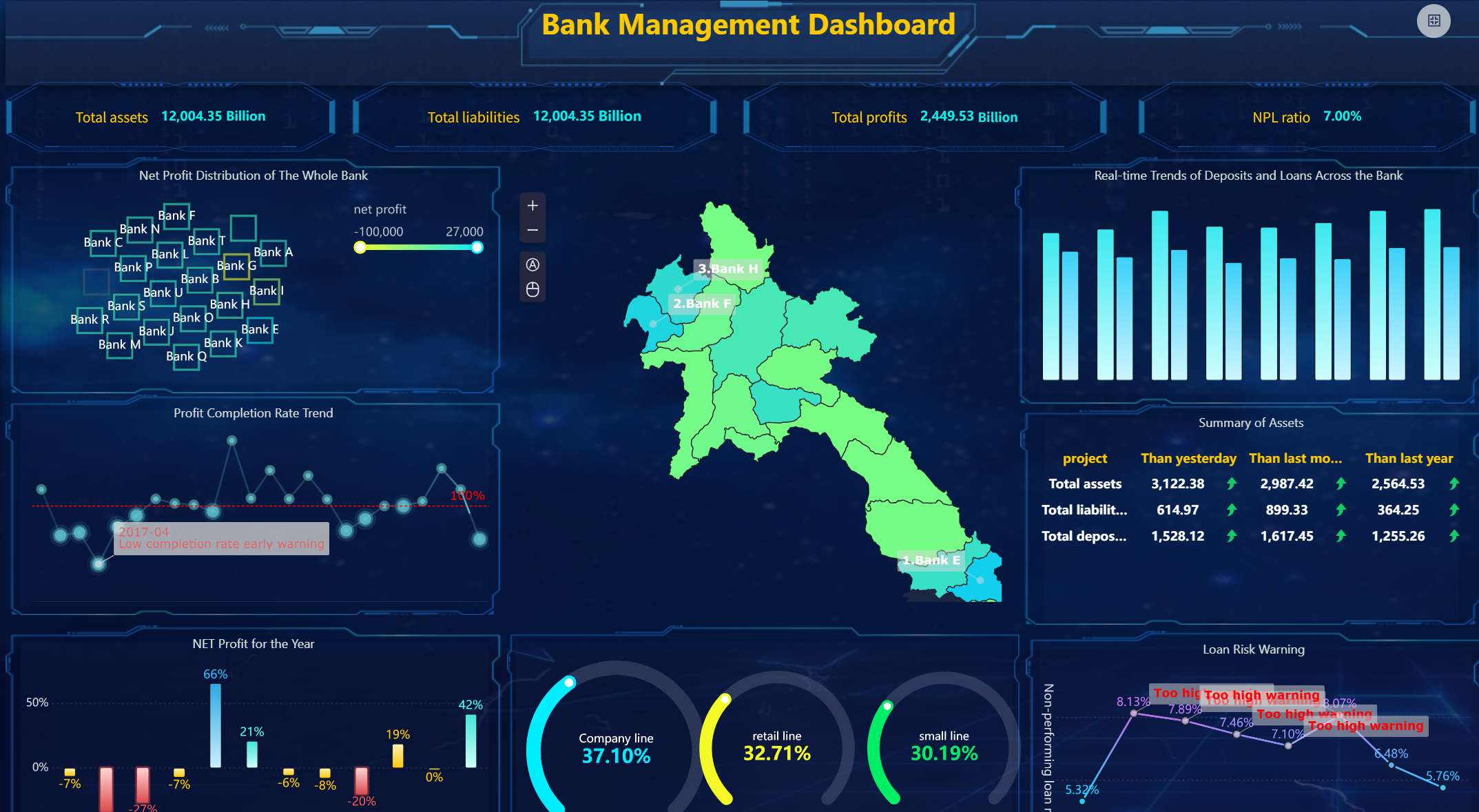Click the '2.Bank F' label on map
This screenshot has width=1479, height=812.
coord(701,304)
